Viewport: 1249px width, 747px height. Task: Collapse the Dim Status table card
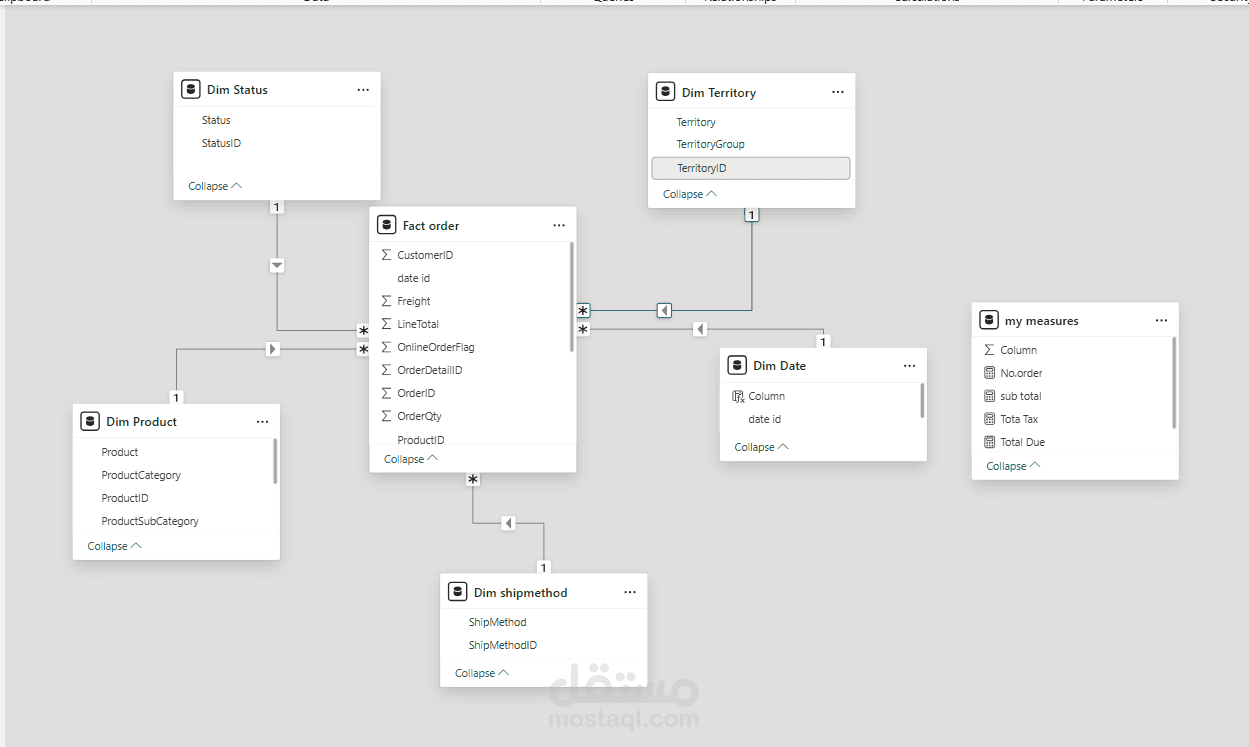point(214,186)
